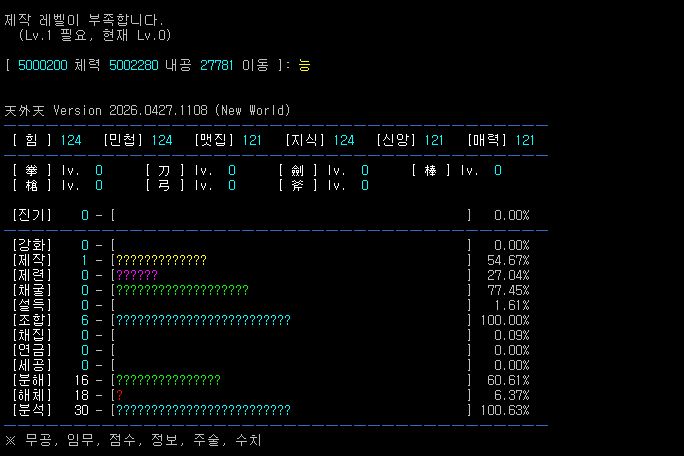Click the 斧 axe weapon skill label

[297, 185]
